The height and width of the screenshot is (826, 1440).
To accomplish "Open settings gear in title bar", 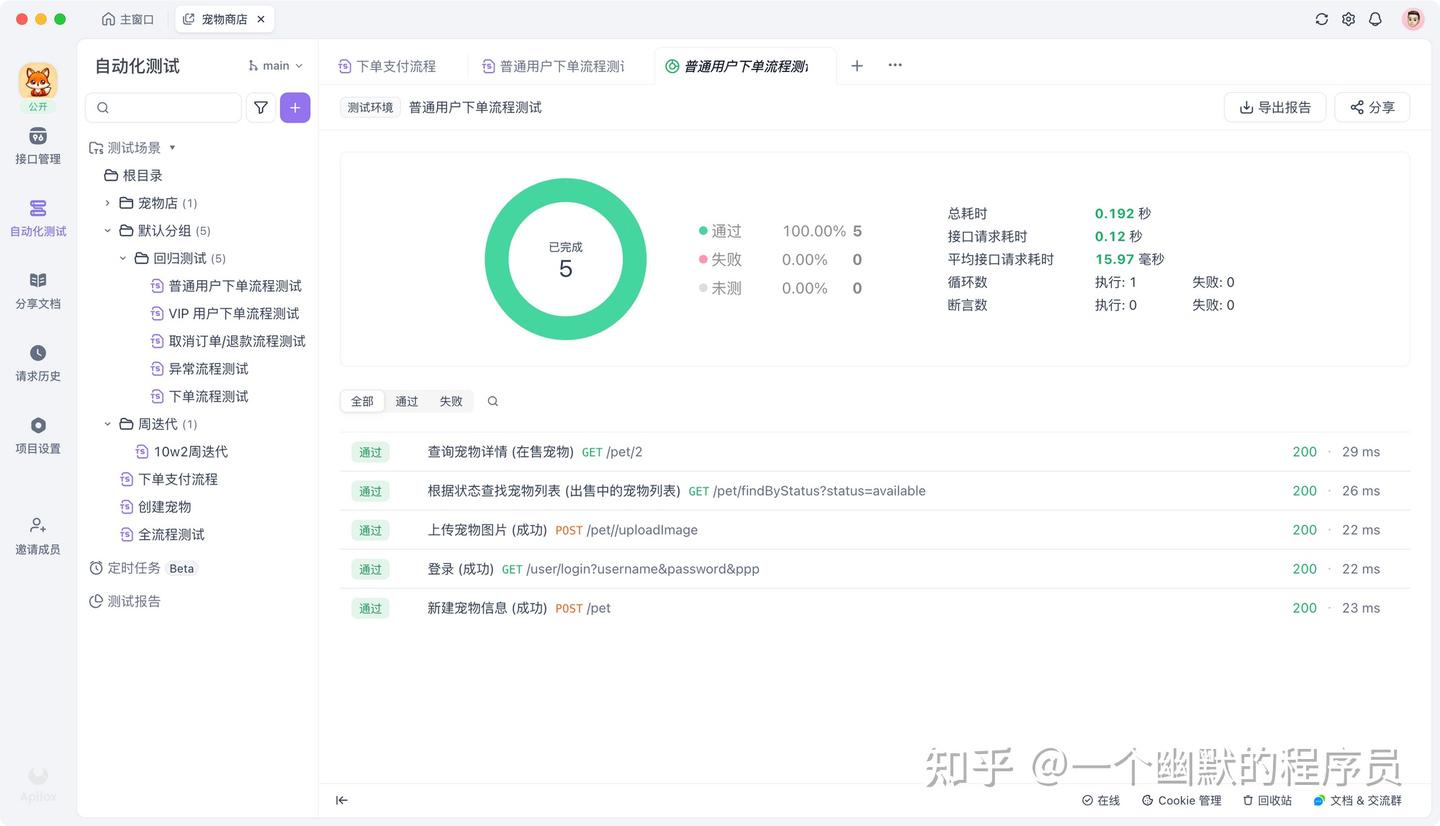I will [x=1348, y=19].
